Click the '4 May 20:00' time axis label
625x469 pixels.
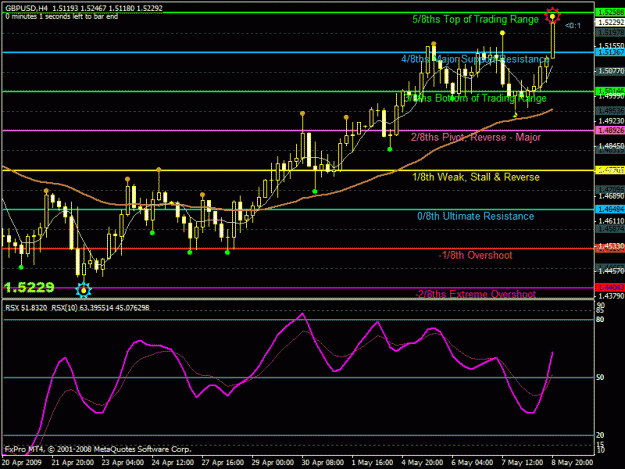(422, 463)
